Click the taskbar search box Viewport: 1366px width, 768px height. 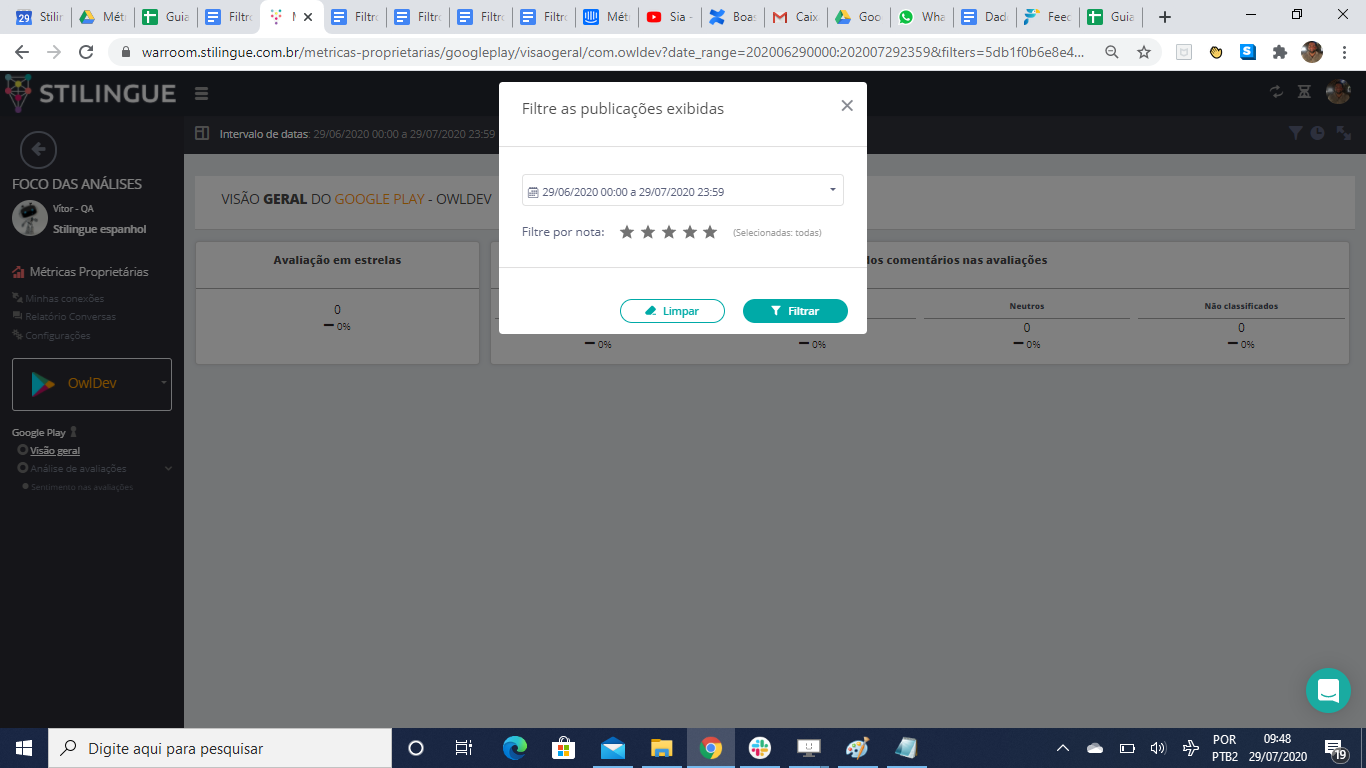220,748
